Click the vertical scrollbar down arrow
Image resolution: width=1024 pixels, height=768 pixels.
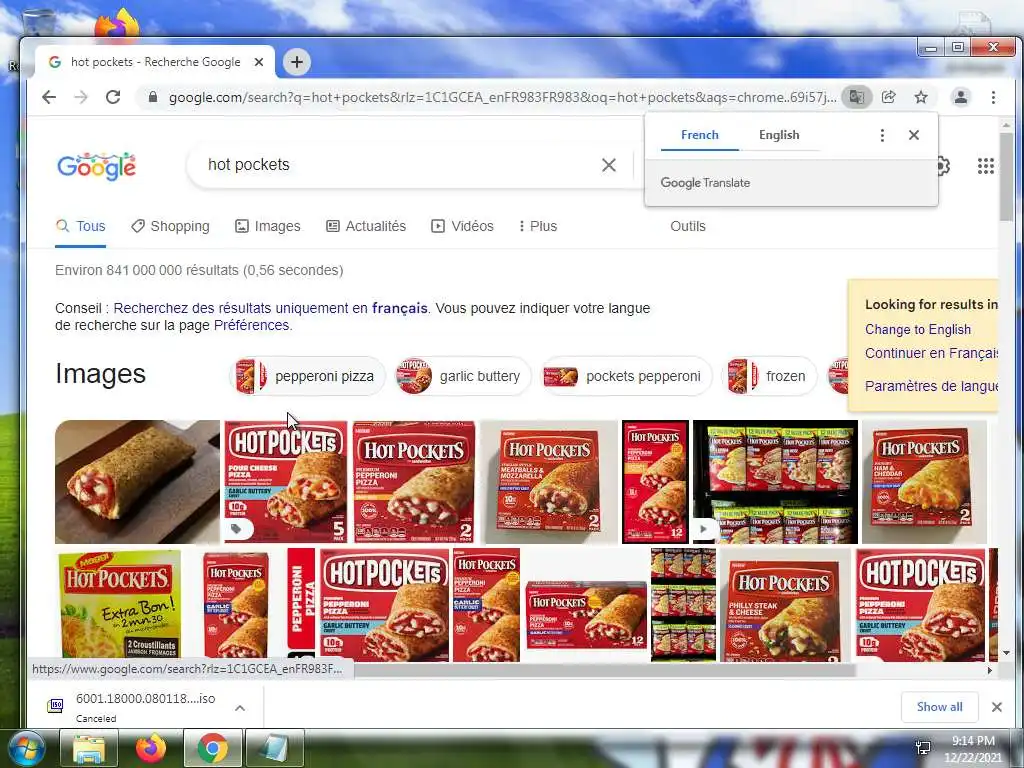[1006, 653]
